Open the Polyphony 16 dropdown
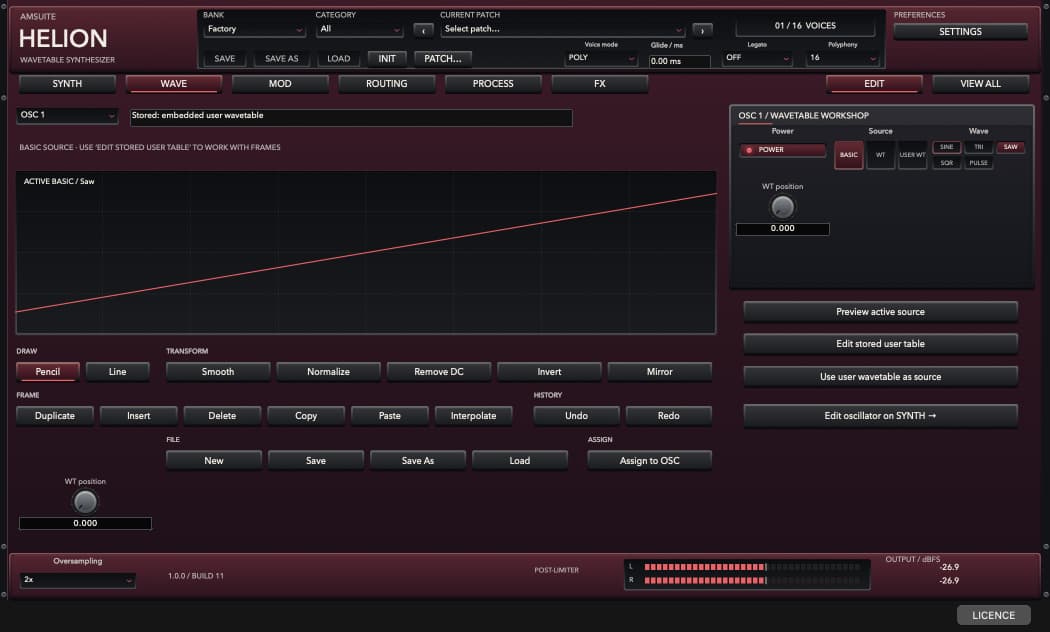The width and height of the screenshot is (1050, 632). coord(842,58)
